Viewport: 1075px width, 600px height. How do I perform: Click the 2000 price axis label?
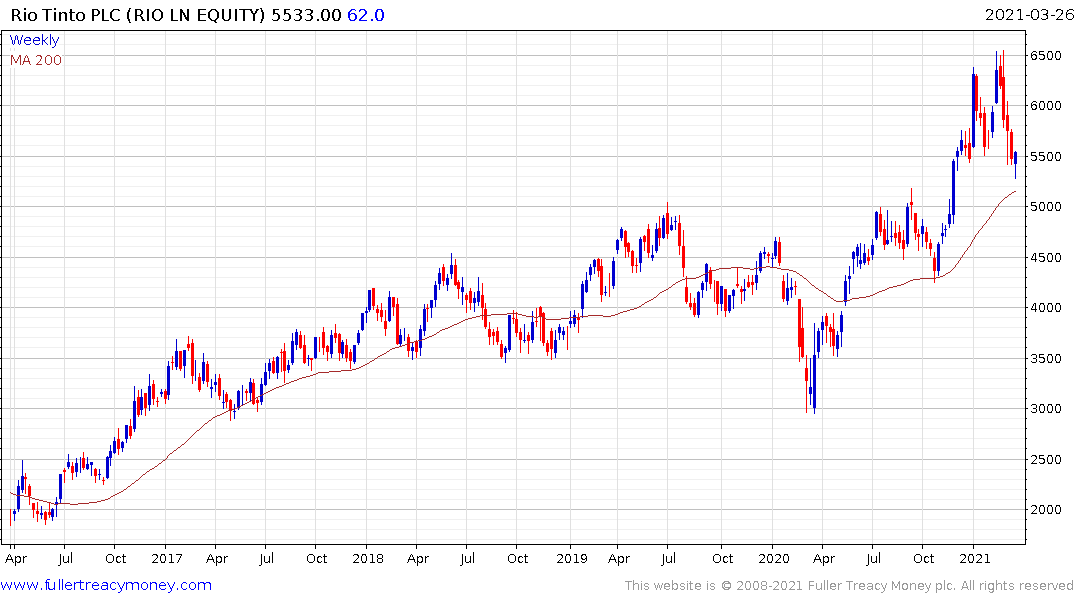click(x=1046, y=509)
